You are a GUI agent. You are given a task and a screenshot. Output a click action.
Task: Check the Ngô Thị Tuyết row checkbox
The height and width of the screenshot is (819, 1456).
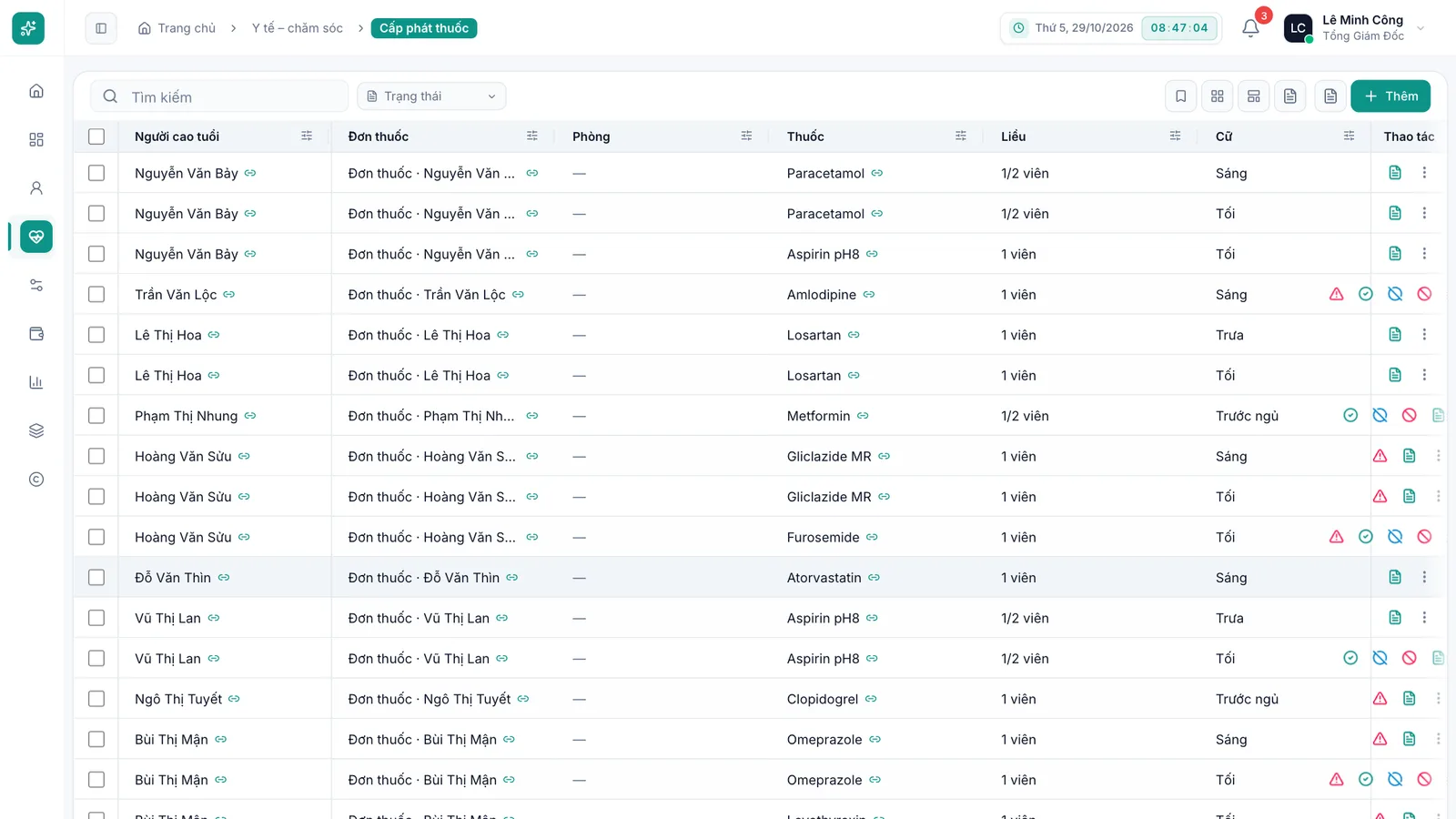[x=96, y=699]
